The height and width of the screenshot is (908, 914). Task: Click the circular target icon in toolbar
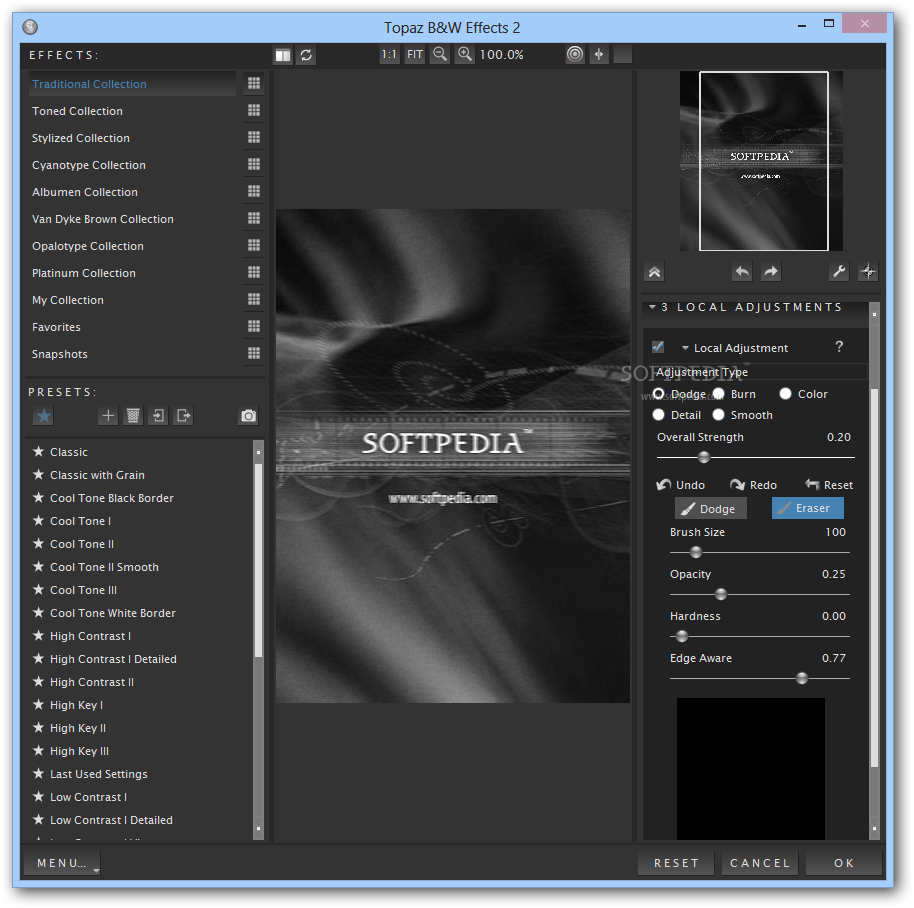(x=575, y=55)
